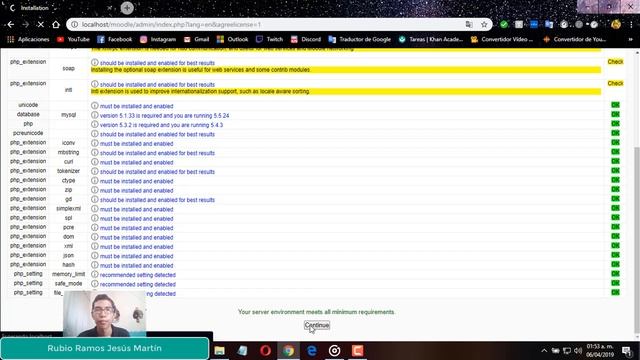Open the Instagram bookmark
This screenshot has width=640, height=360.
click(x=158, y=39)
